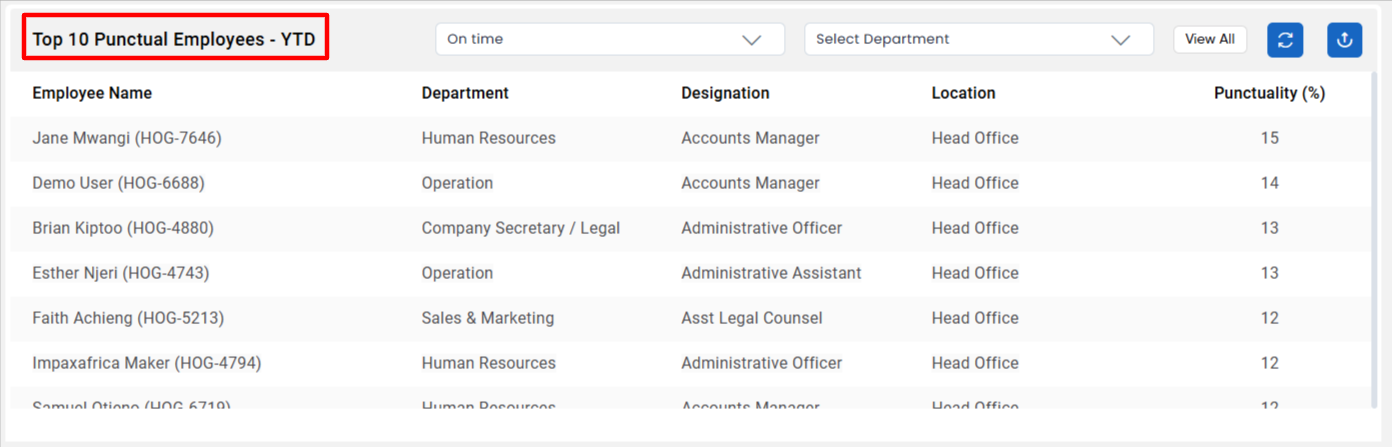Select the Jane Mwangi (HOG-7646) row

(690, 138)
